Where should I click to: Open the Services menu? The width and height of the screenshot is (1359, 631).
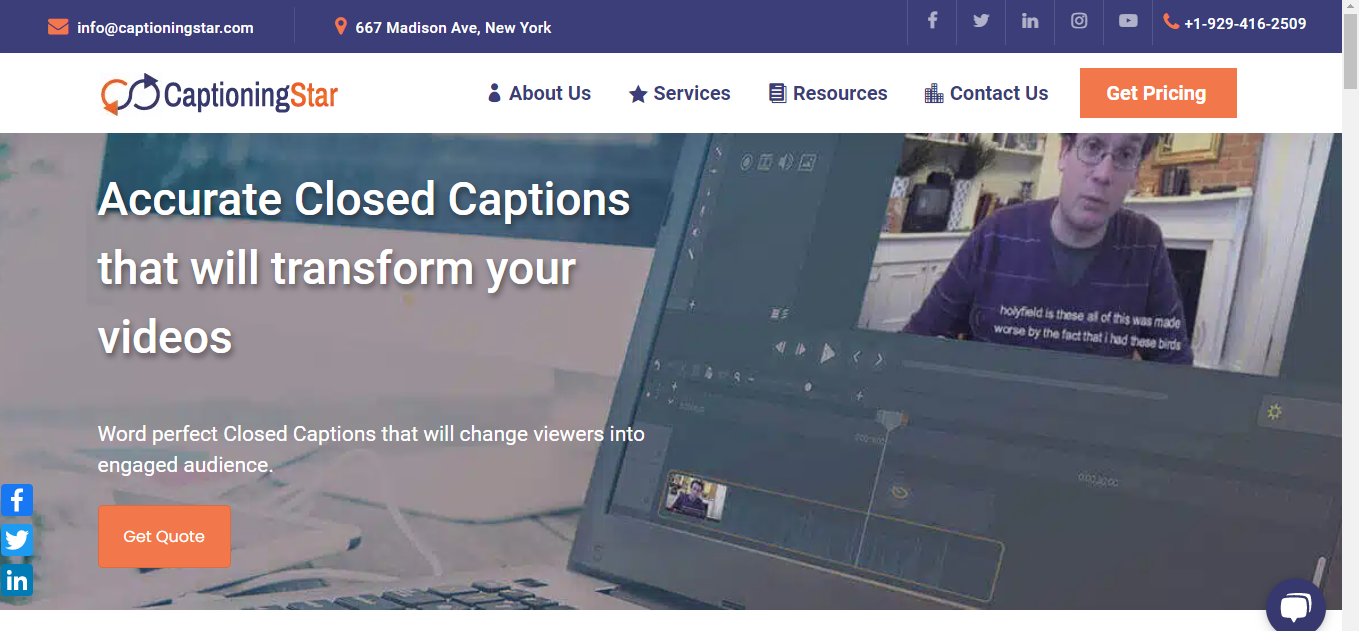[x=679, y=93]
